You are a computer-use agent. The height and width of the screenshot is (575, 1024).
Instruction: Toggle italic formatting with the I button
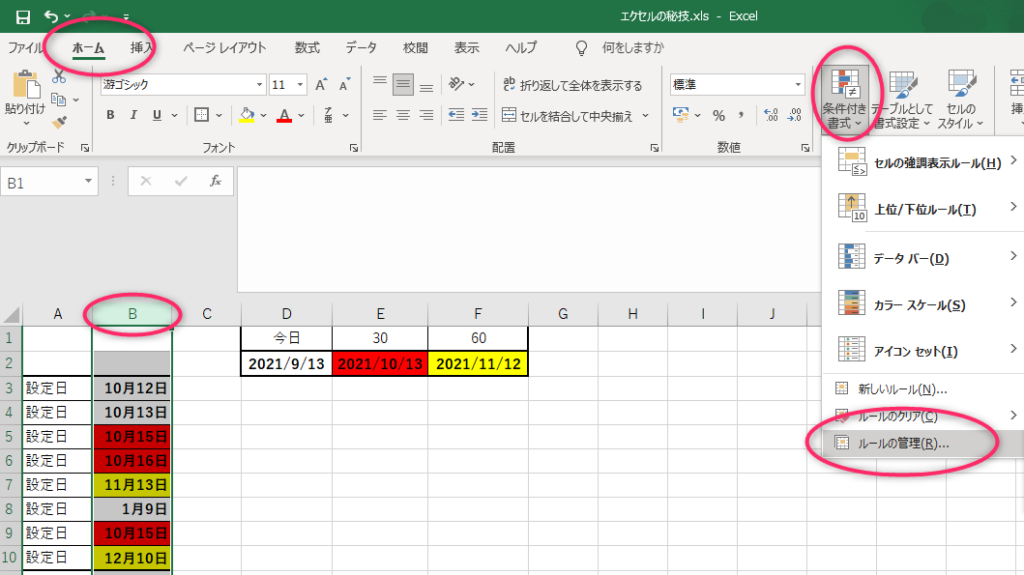134,116
